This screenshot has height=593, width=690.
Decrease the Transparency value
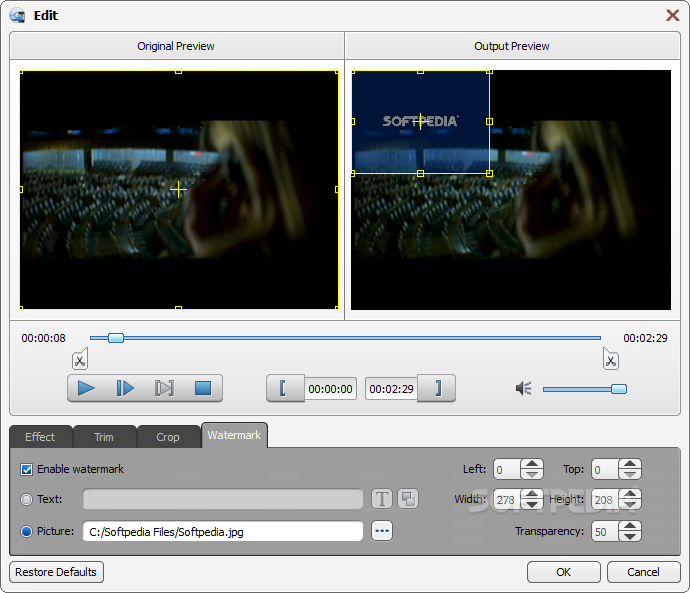click(x=630, y=536)
